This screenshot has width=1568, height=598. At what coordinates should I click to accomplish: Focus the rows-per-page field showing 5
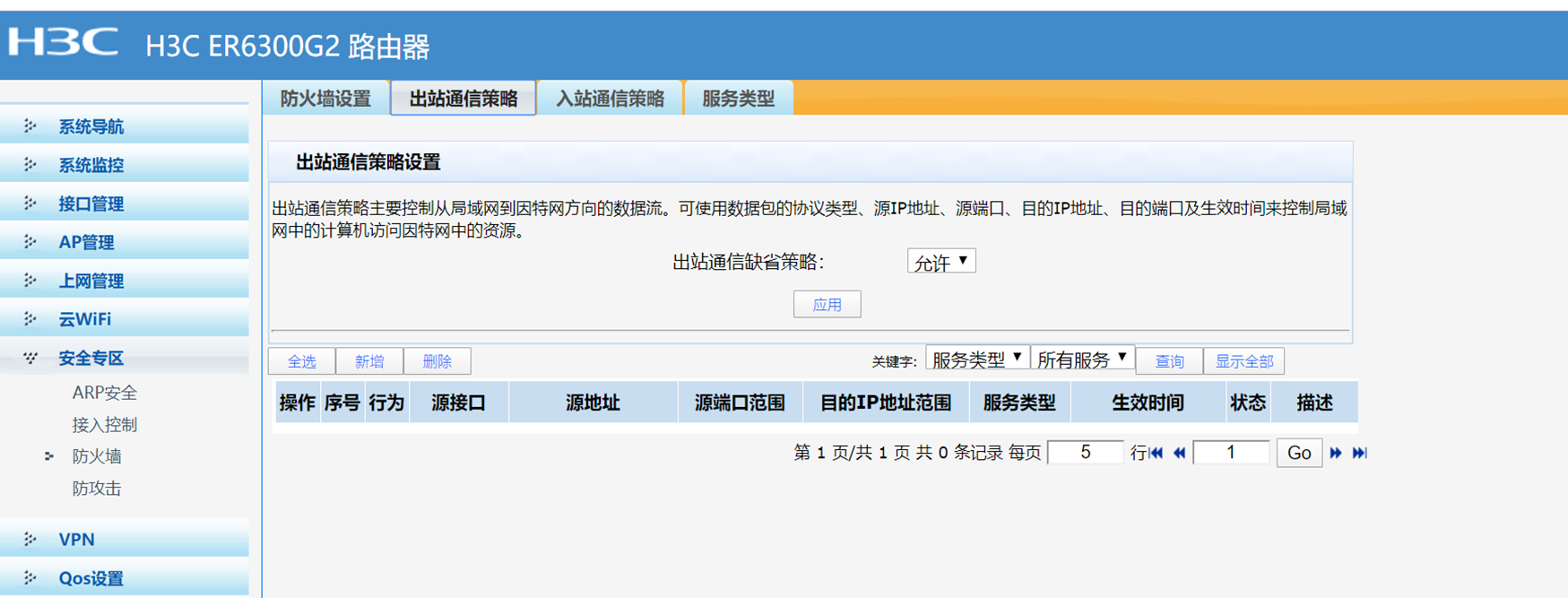(x=1085, y=452)
